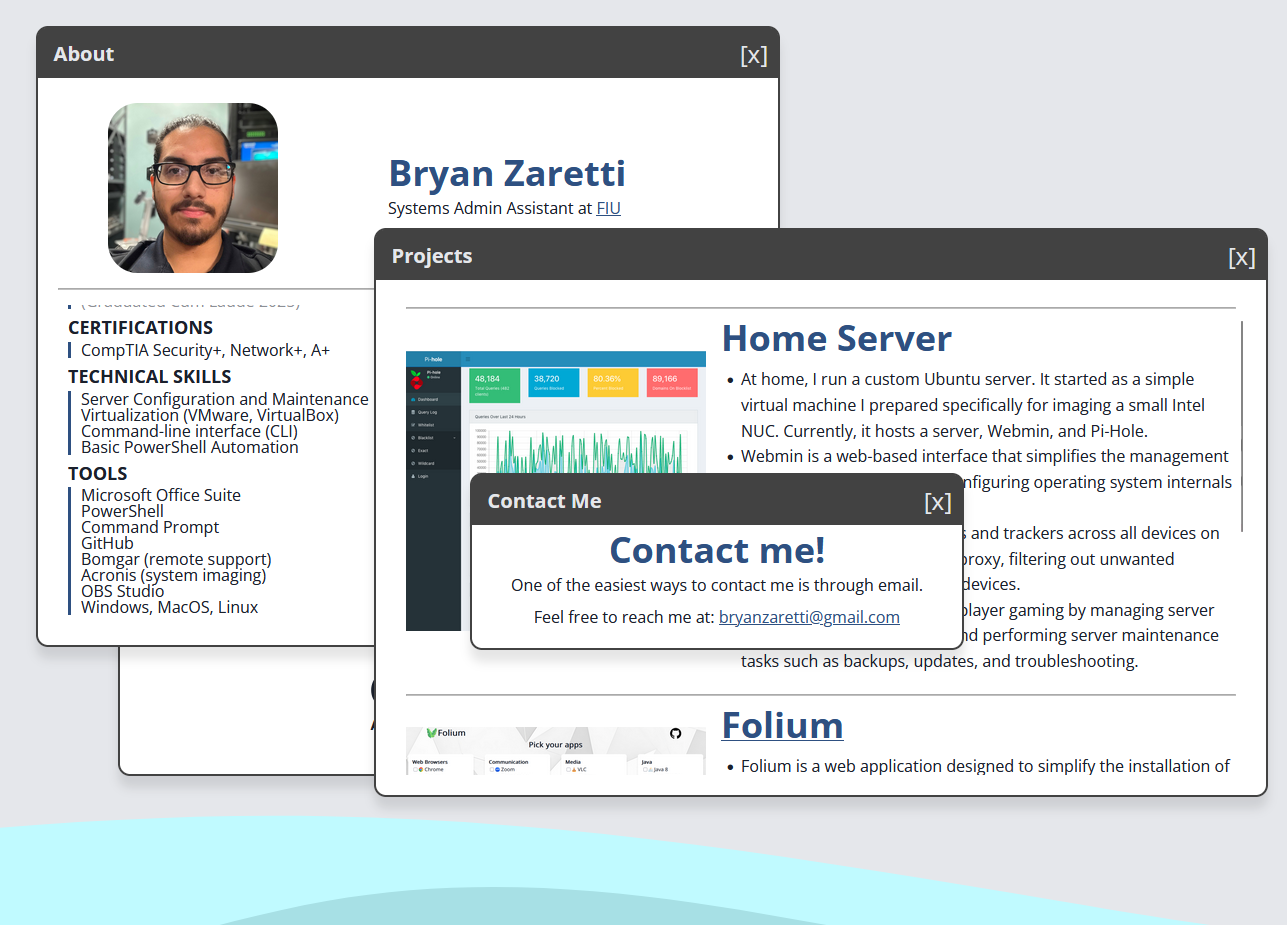Screen dimensions: 1287x925
Task: Click the TECHNICAL SKILLS heading
Action: [x=150, y=376]
